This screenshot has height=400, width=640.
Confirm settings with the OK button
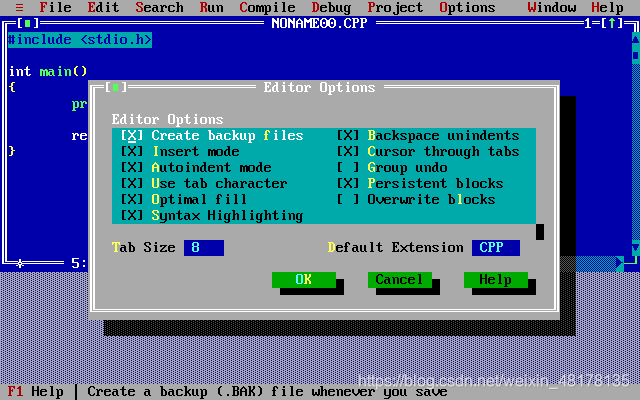[304, 280]
